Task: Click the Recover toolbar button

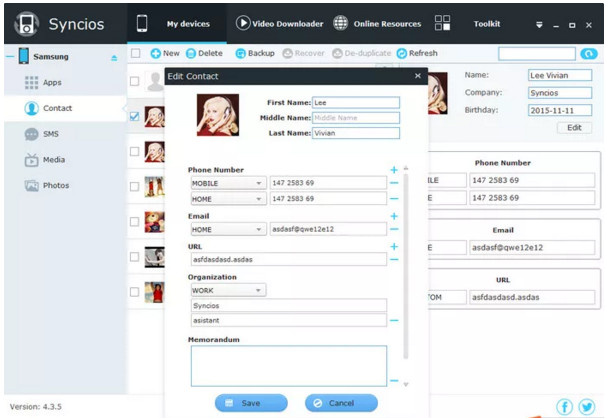Action: (303, 53)
